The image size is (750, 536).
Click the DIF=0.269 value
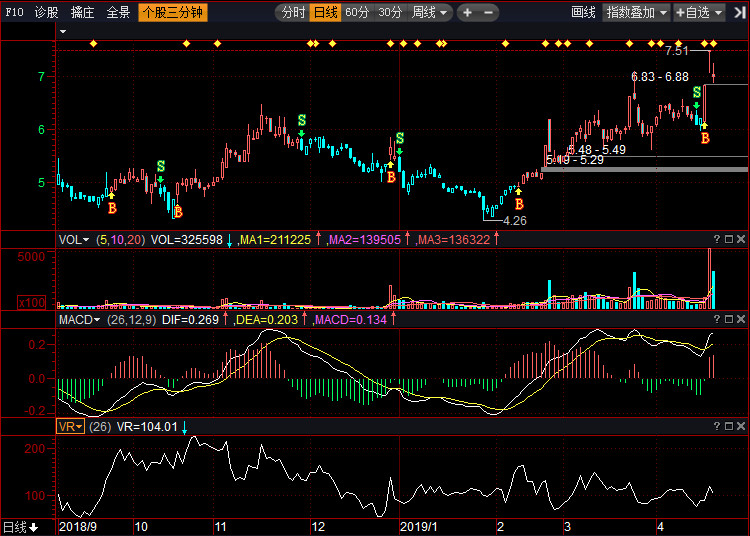click(x=190, y=319)
